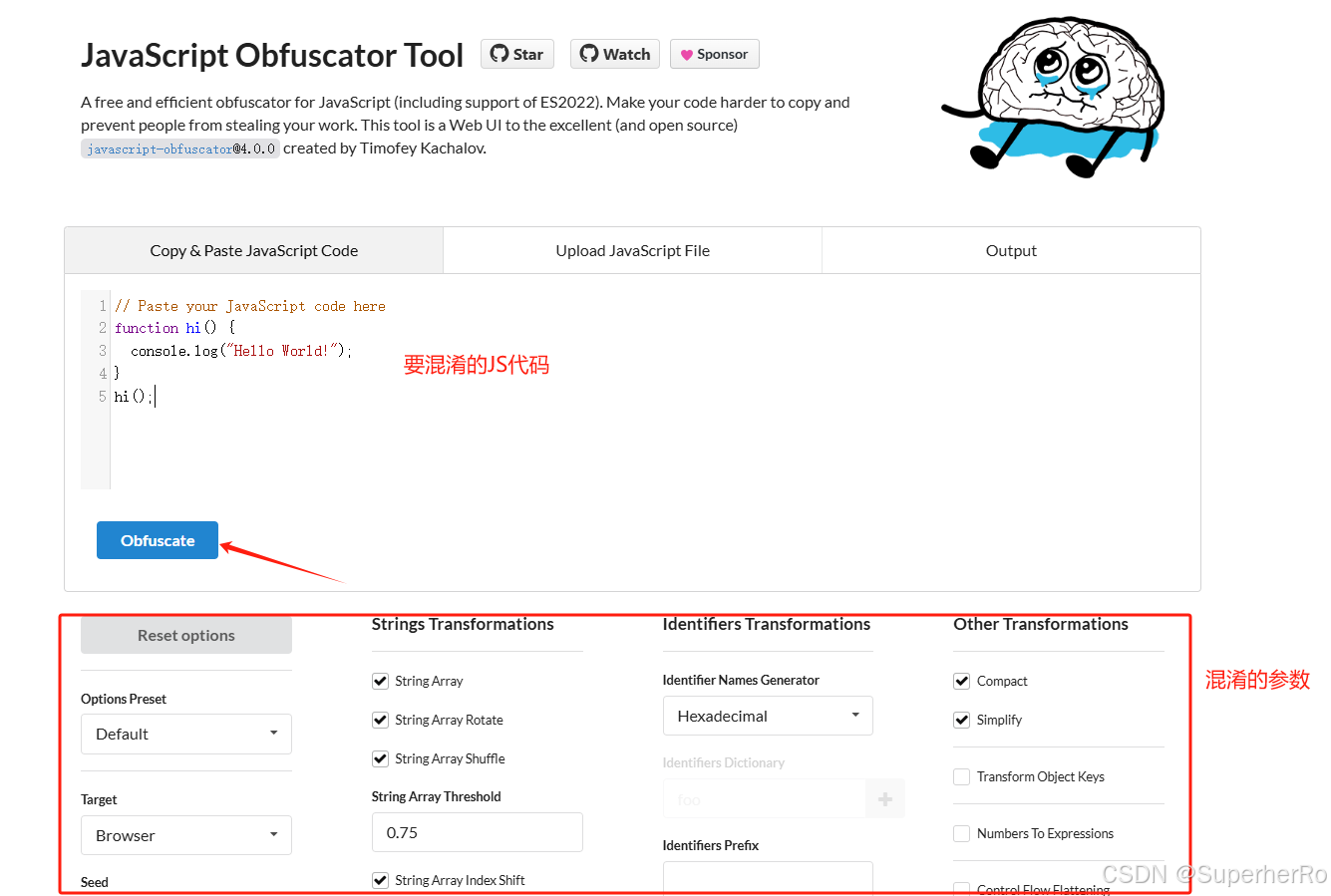Click the heart Sponsor button
The width and height of the screenshot is (1331, 896).
tap(714, 54)
